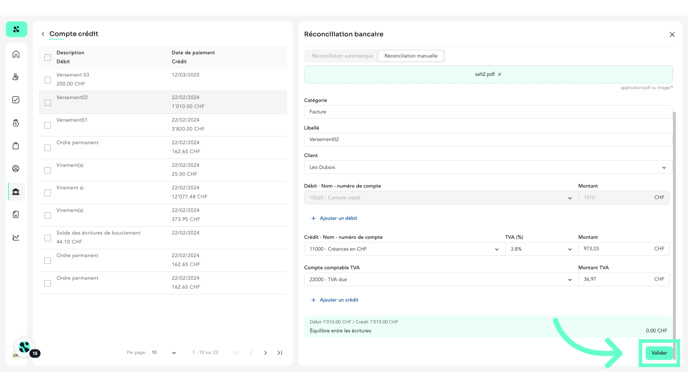Tick the select-all checkbox in table header
The image size is (688, 387).
click(47, 57)
